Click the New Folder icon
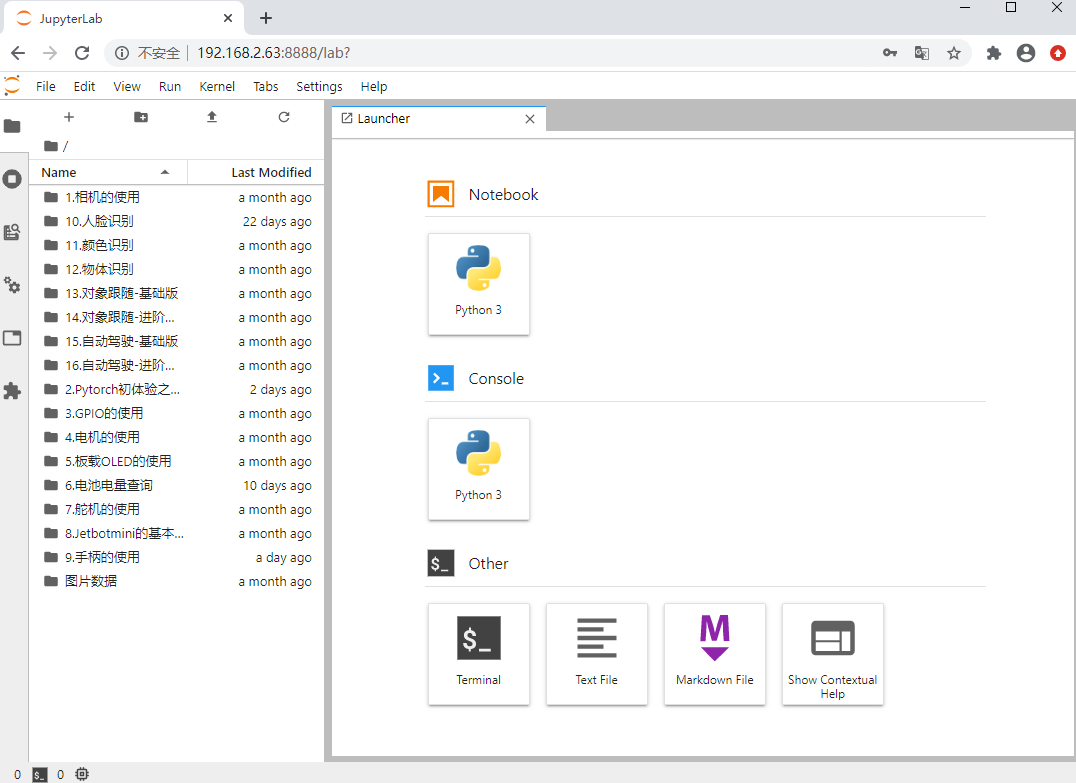 pyautogui.click(x=141, y=117)
